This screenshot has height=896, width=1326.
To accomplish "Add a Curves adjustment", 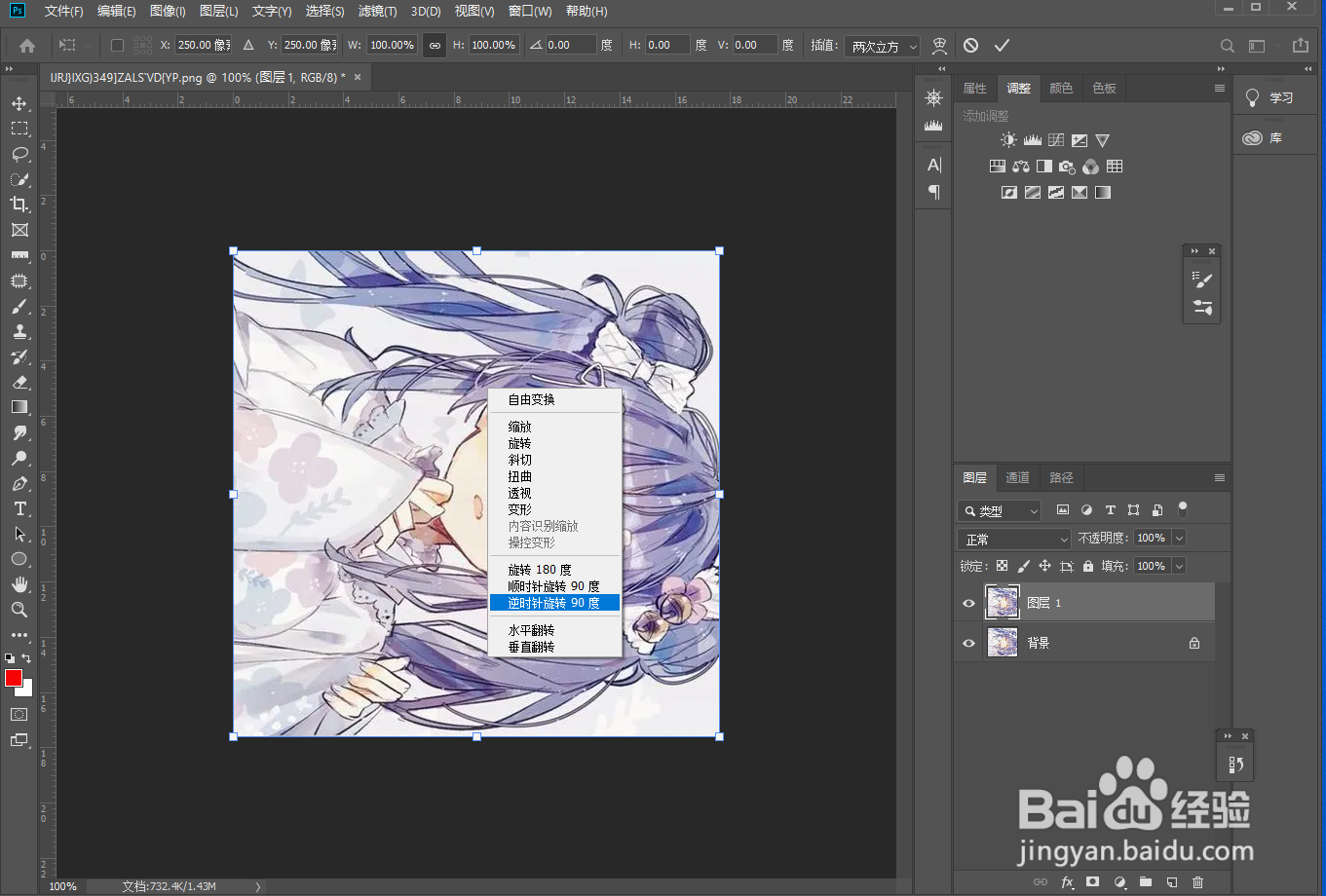I will point(1055,140).
